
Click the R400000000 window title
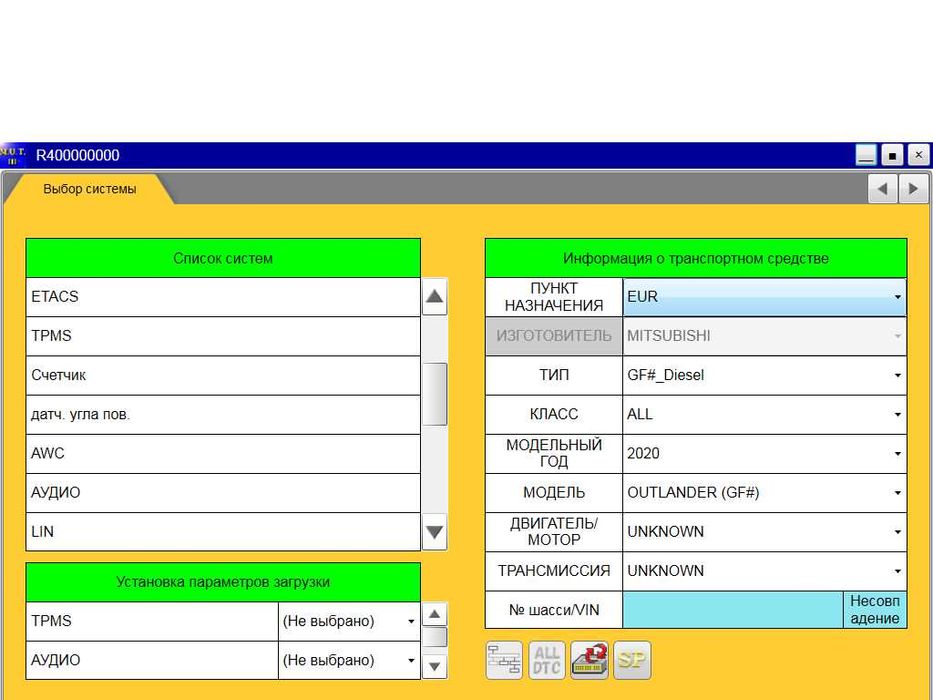point(78,155)
